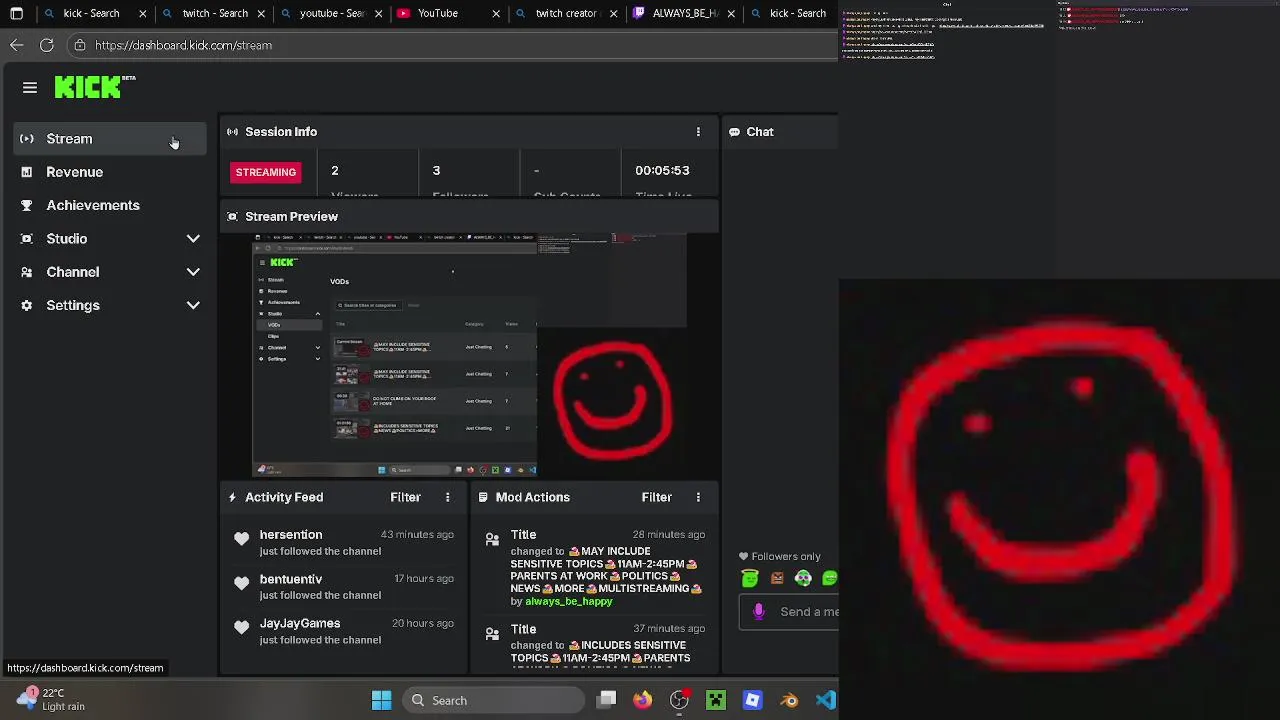The image size is (1280, 720).
Task: Click the taskbar Search box
Action: [x=493, y=700]
